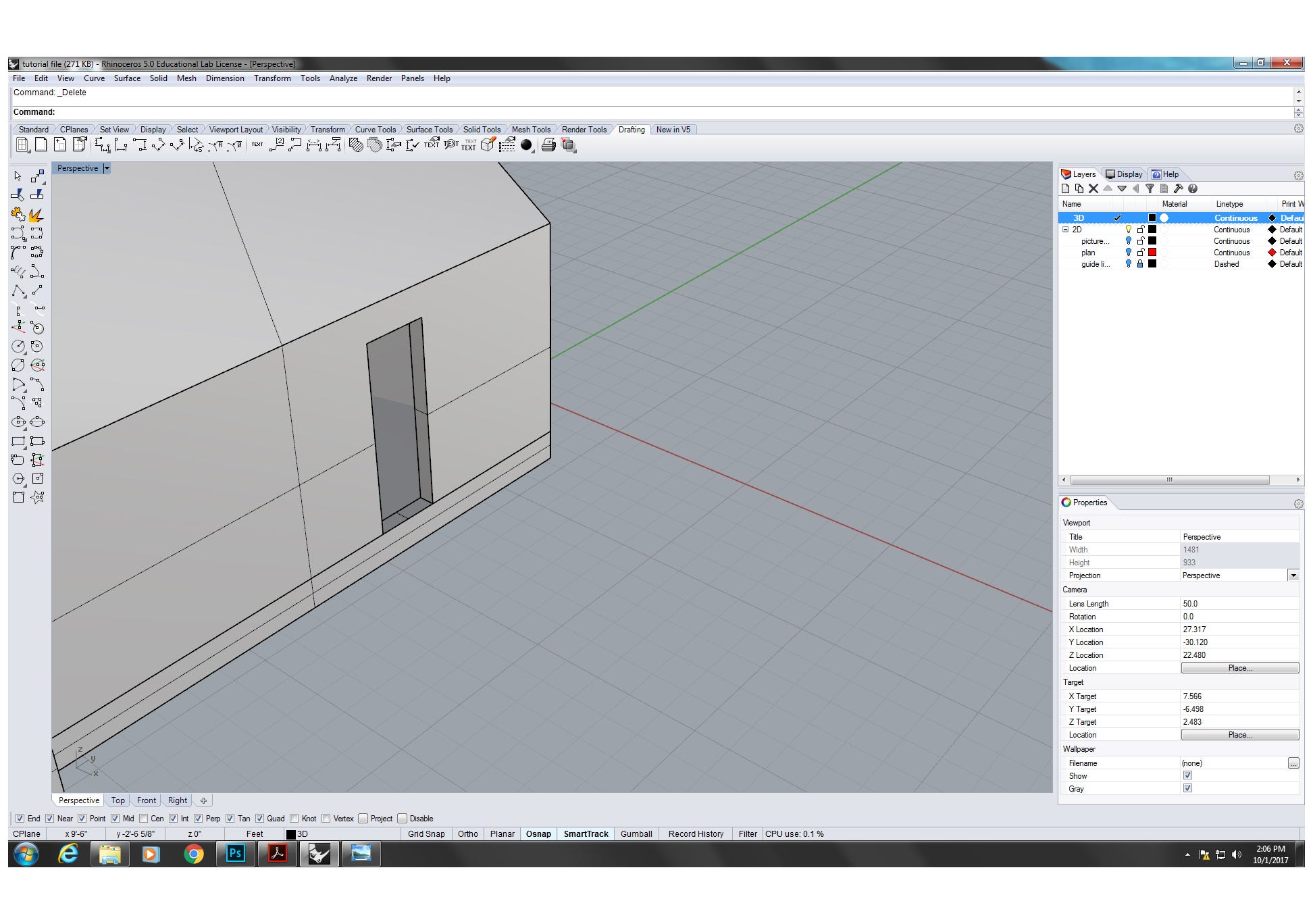Pick the Ellipse tool
The height and width of the screenshot is (924, 1313).
coord(18,421)
